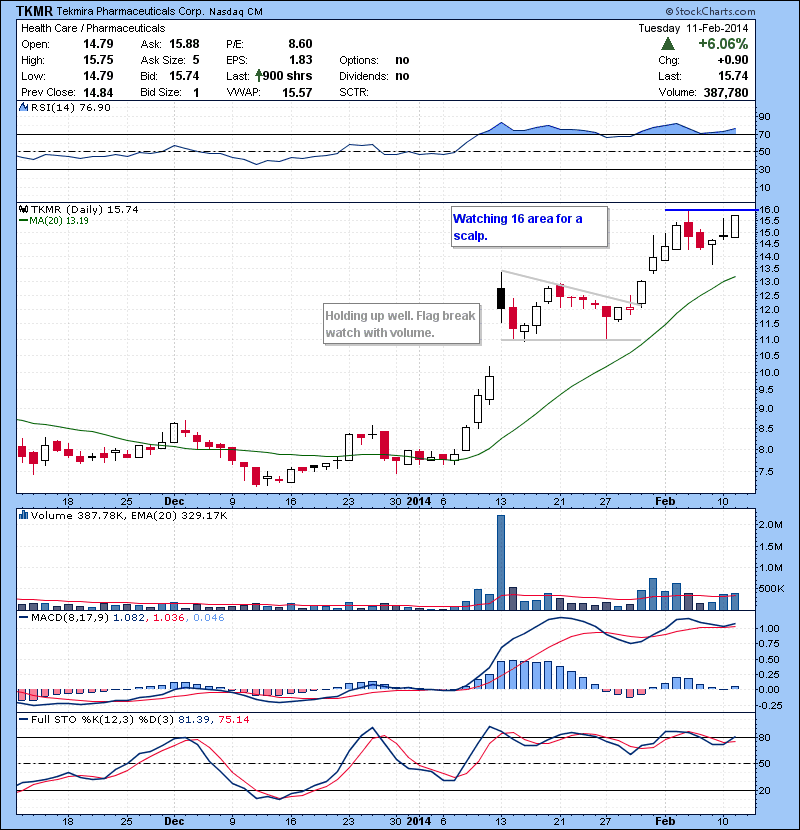This screenshot has height=830, width=800.
Task: Click the tallest volume bar near Jan 13
Action: (x=501, y=563)
